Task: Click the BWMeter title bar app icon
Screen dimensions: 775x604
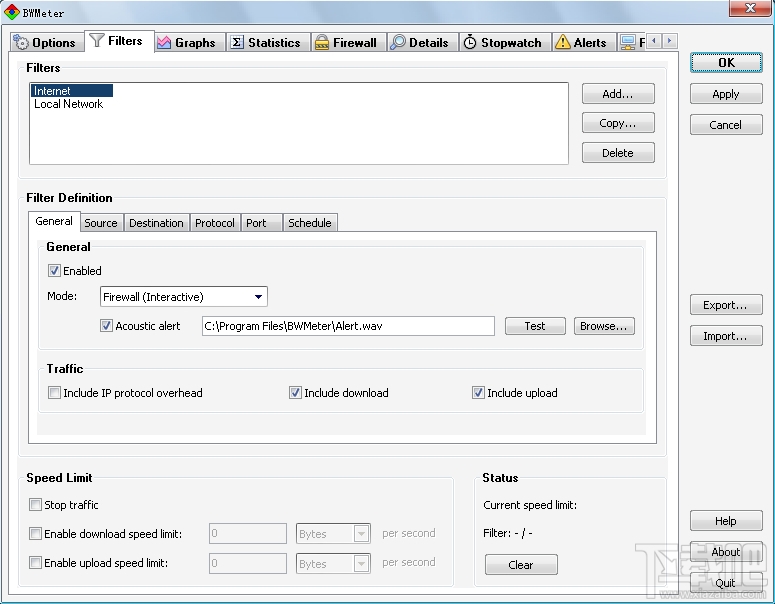Action: [11, 12]
